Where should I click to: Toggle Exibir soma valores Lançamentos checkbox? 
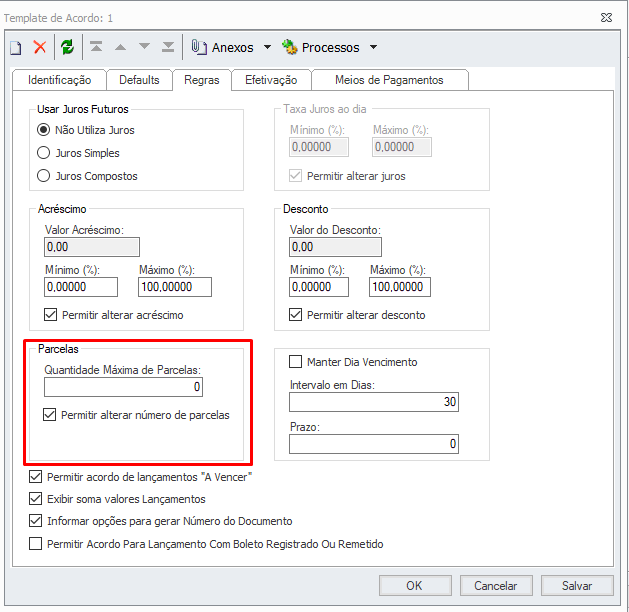point(35,499)
